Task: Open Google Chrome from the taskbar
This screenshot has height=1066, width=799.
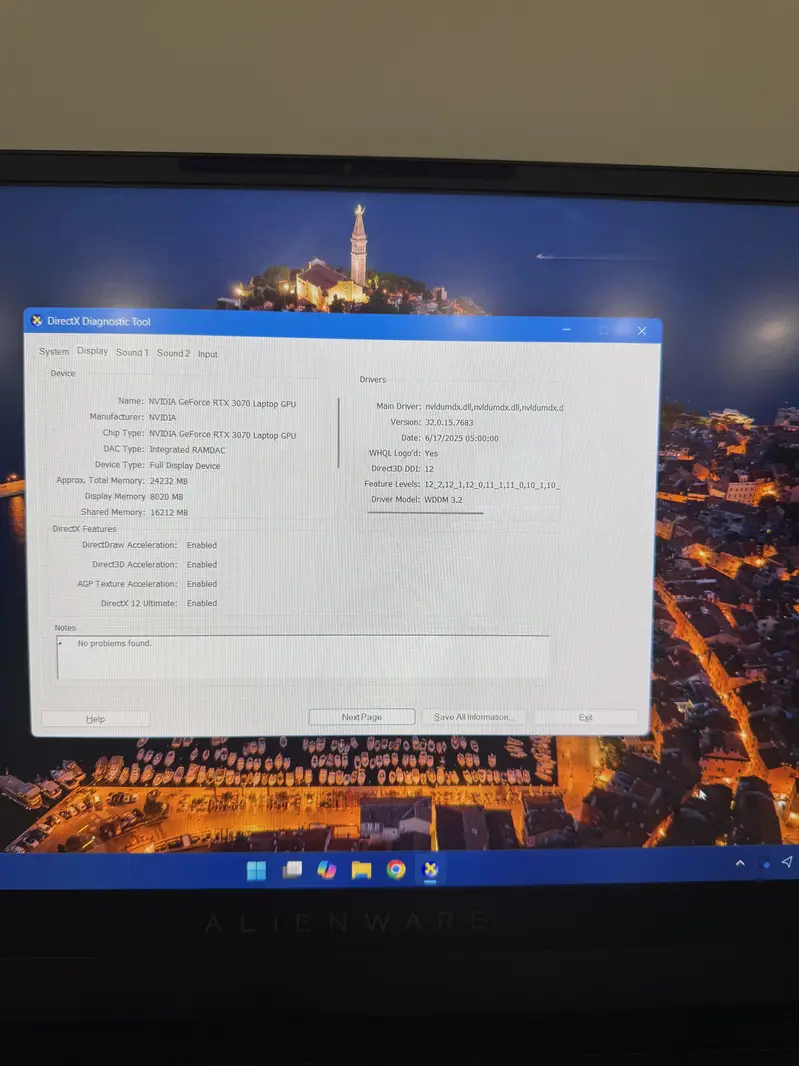Action: 396,870
